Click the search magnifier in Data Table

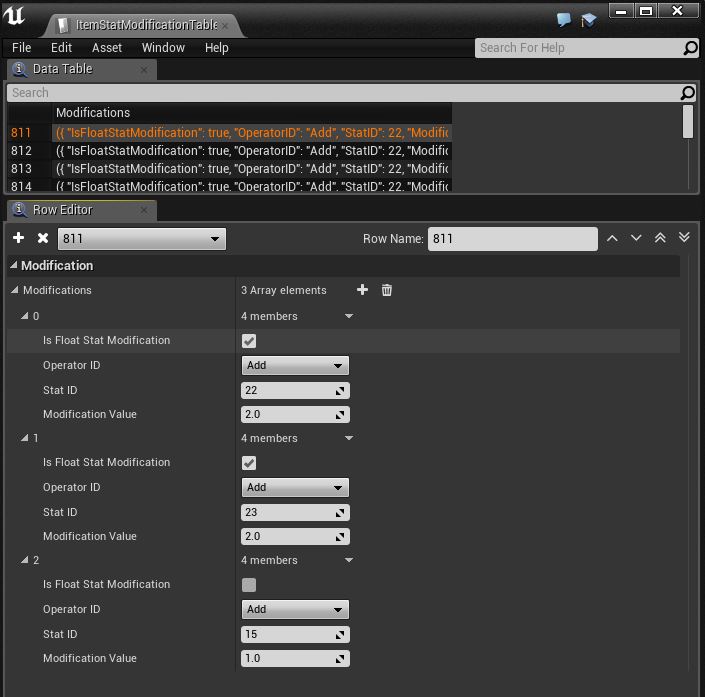687,93
